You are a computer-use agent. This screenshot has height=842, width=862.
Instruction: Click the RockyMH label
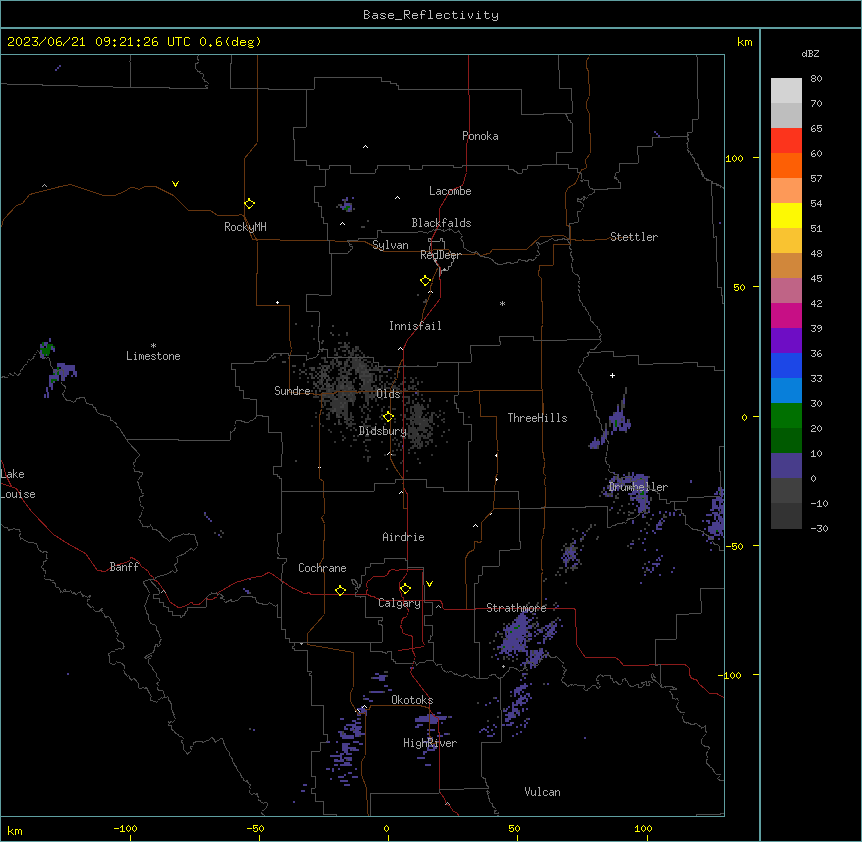(245, 227)
